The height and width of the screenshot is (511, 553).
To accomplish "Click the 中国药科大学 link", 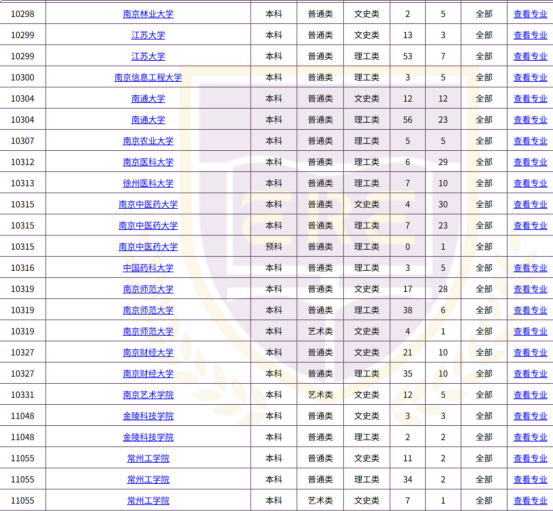I will (x=148, y=268).
